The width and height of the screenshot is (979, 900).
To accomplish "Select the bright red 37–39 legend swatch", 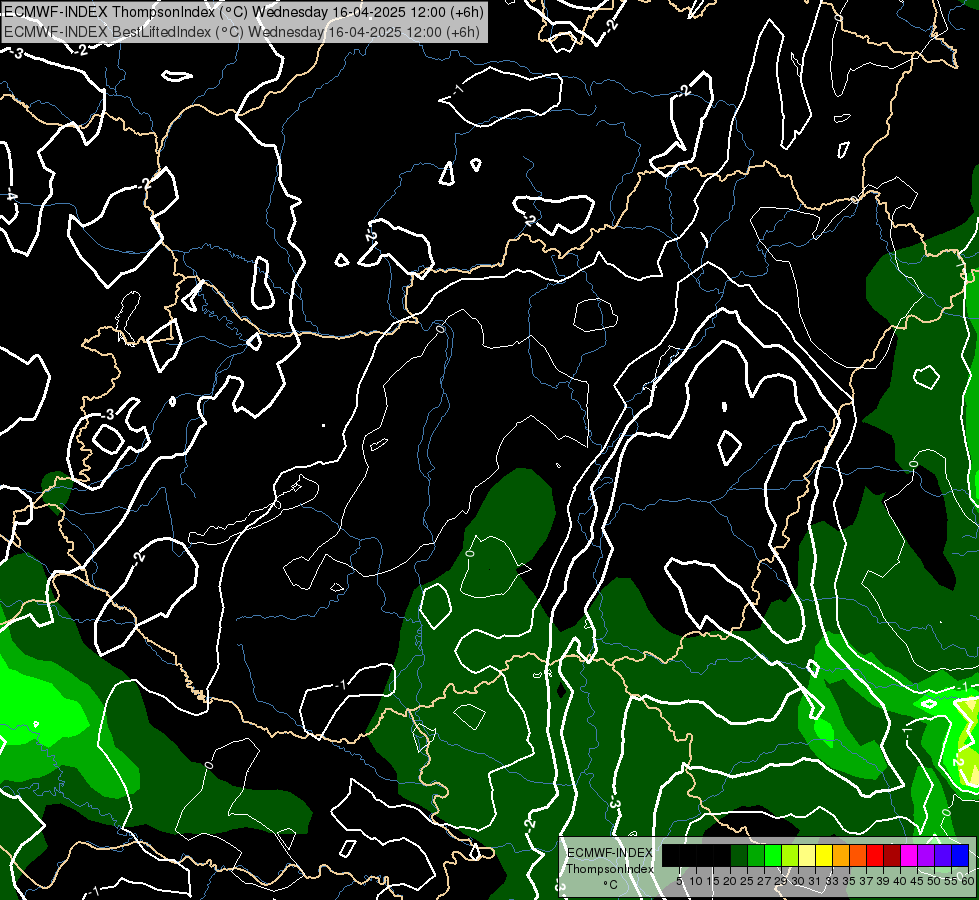I will pos(875,856).
